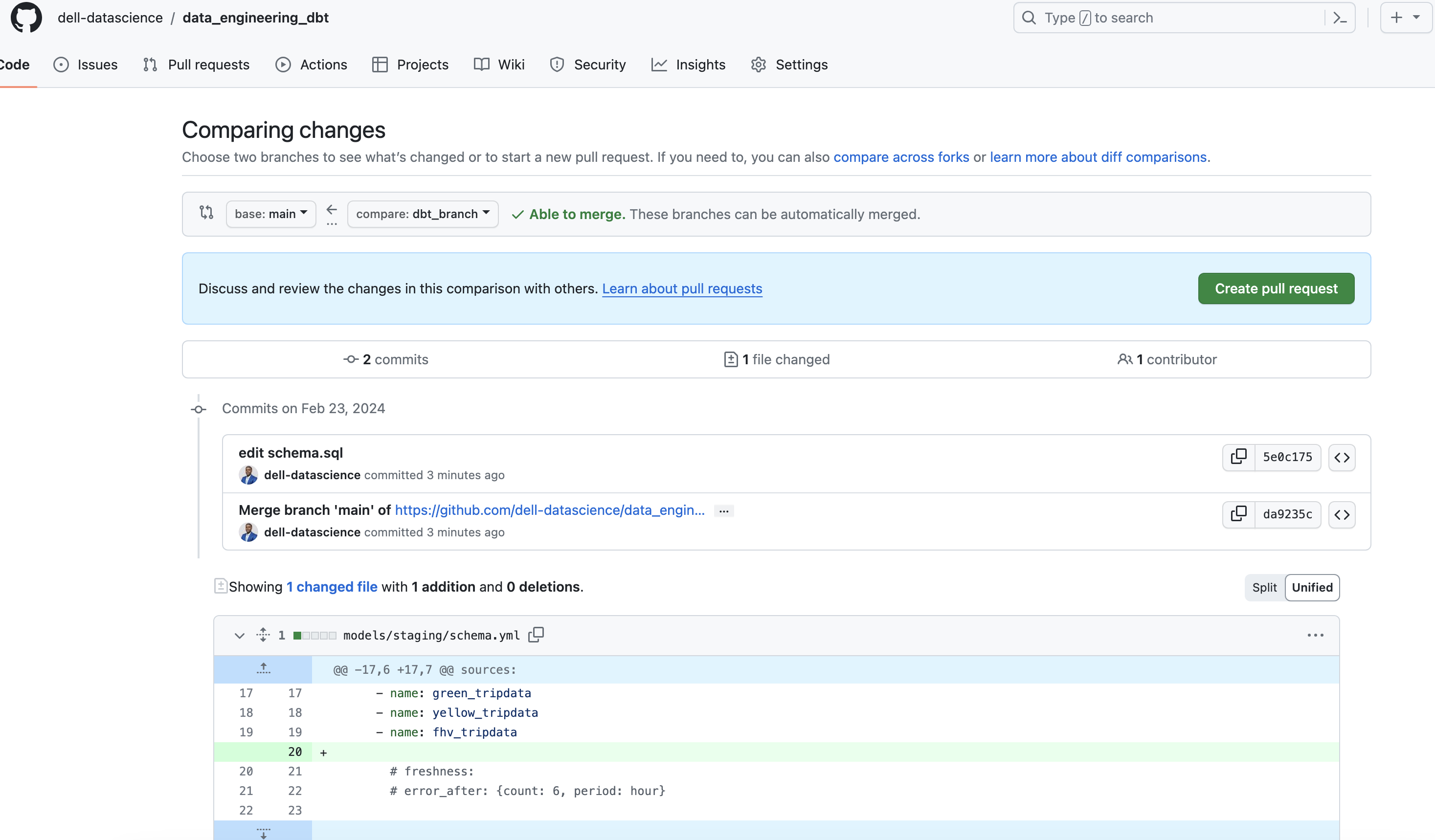Open learn more about diff comparisons link
The width and height of the screenshot is (1435, 840).
[1098, 157]
